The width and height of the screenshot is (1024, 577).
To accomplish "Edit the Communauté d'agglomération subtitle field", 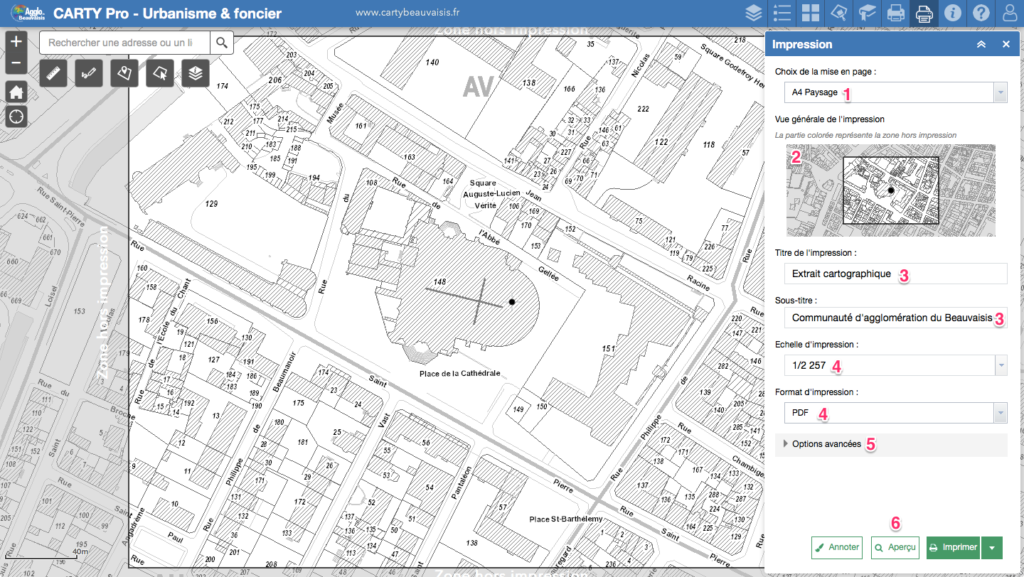I will tap(895, 318).
